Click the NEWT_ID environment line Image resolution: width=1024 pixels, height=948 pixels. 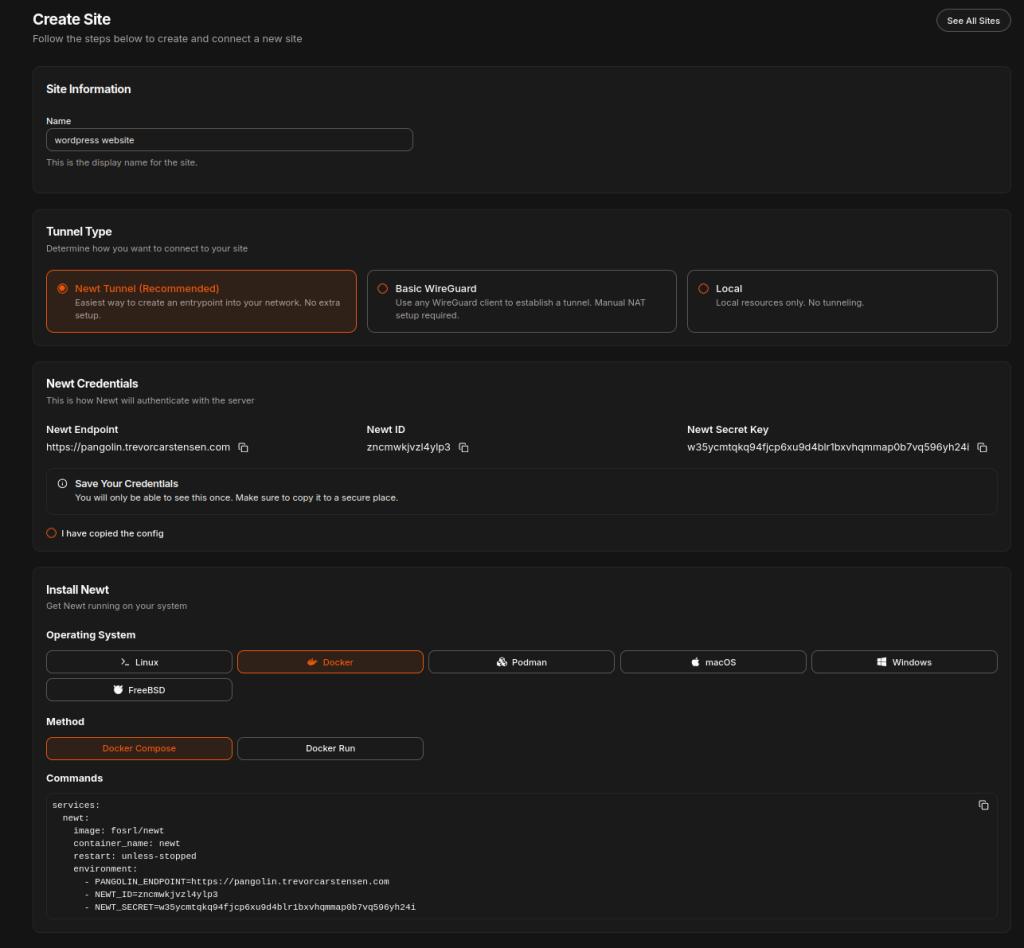(151, 894)
